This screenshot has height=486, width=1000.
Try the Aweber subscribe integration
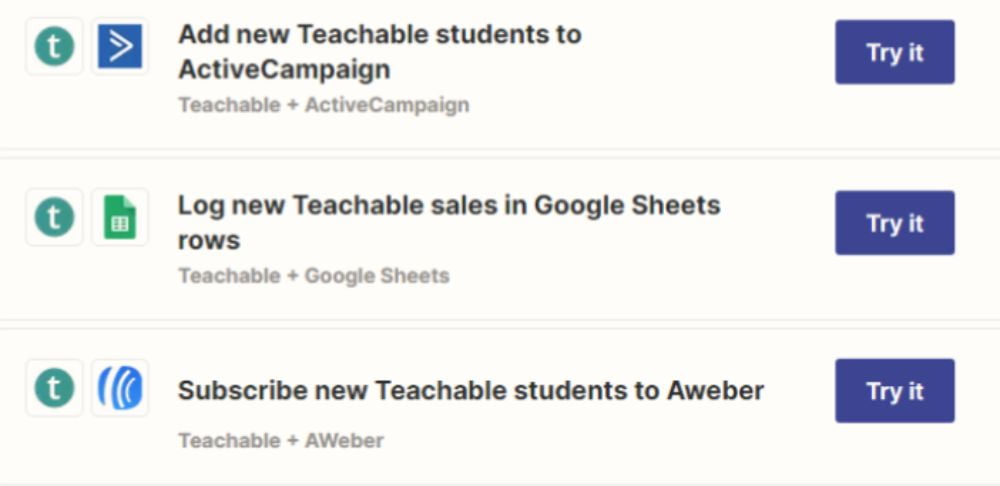[895, 391]
